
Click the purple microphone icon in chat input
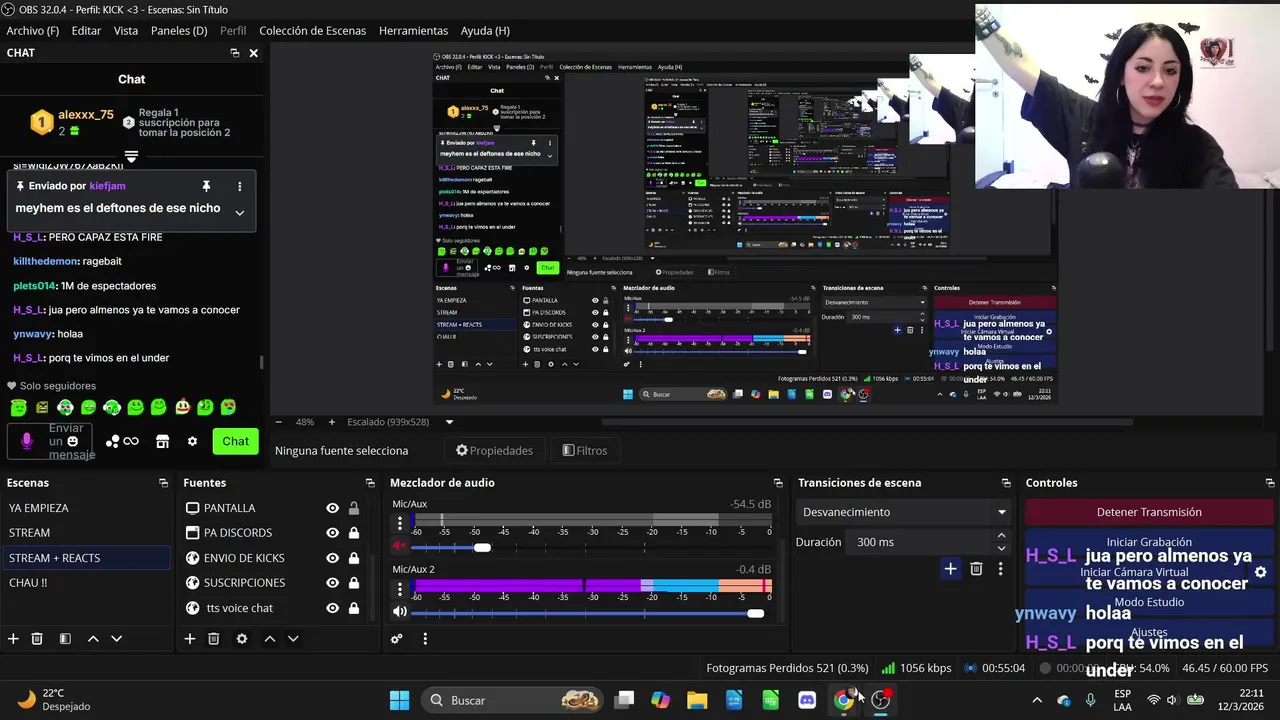27,441
